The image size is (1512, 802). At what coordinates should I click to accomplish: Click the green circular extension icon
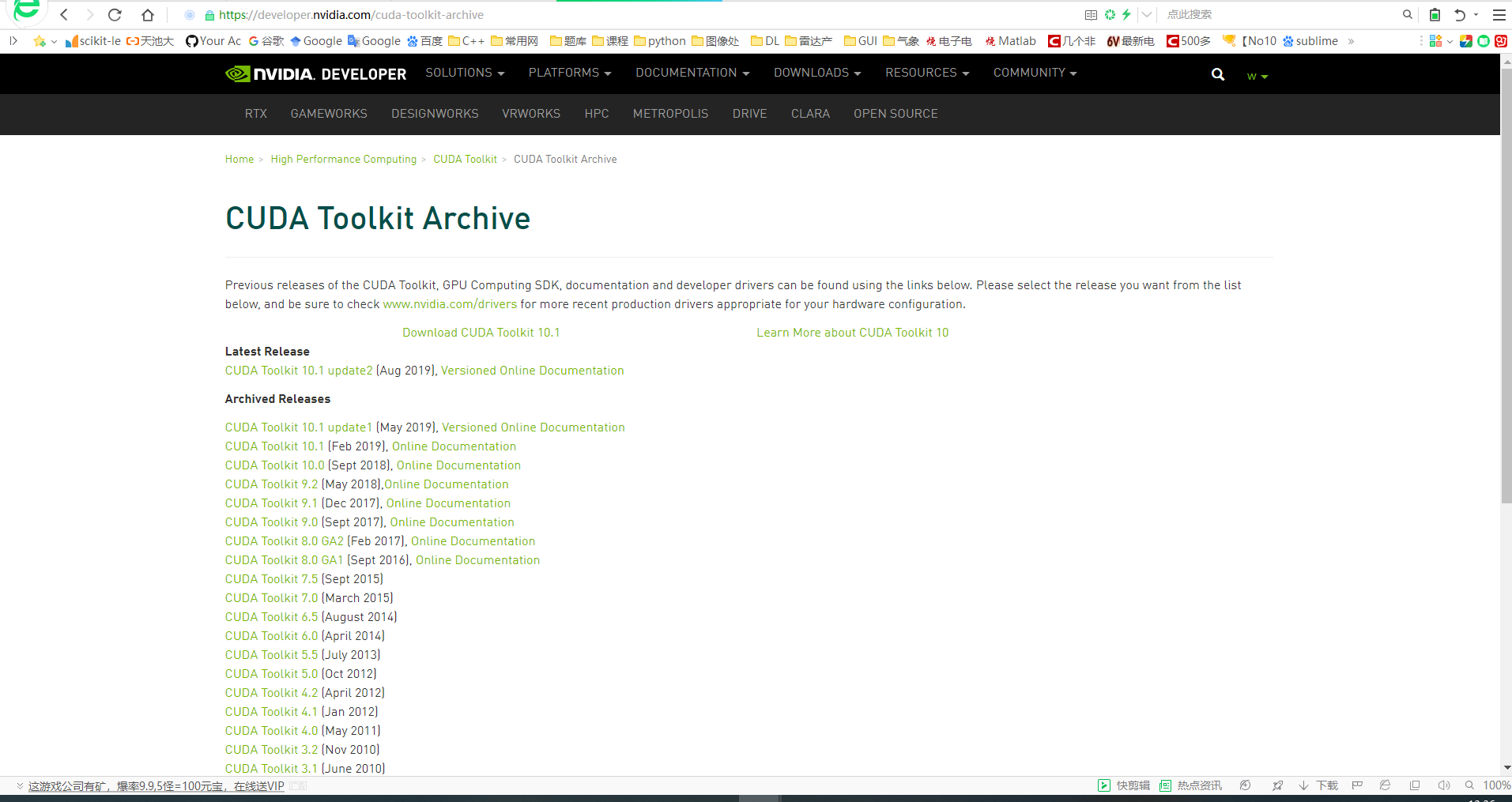tap(1484, 41)
